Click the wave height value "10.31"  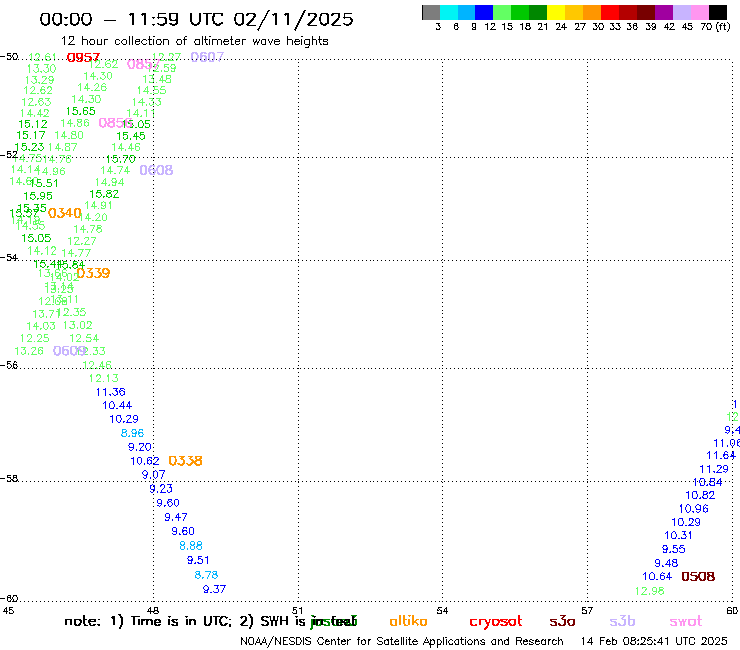click(x=679, y=535)
